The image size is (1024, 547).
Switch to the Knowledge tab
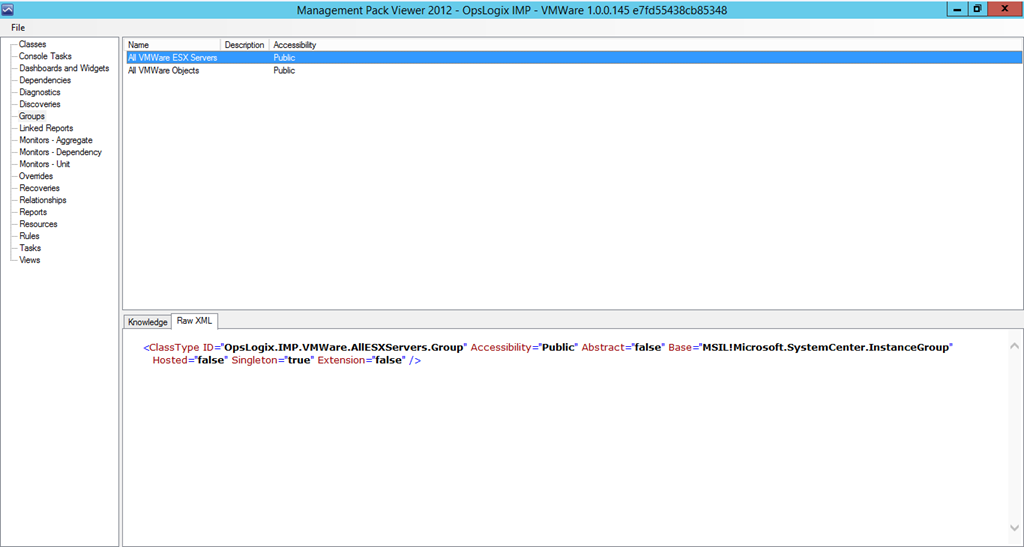147,322
